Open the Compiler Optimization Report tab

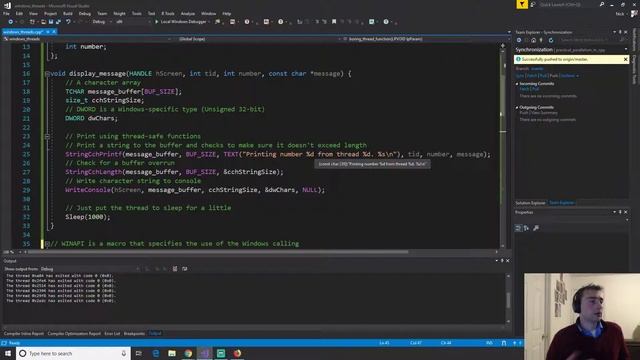[74, 333]
